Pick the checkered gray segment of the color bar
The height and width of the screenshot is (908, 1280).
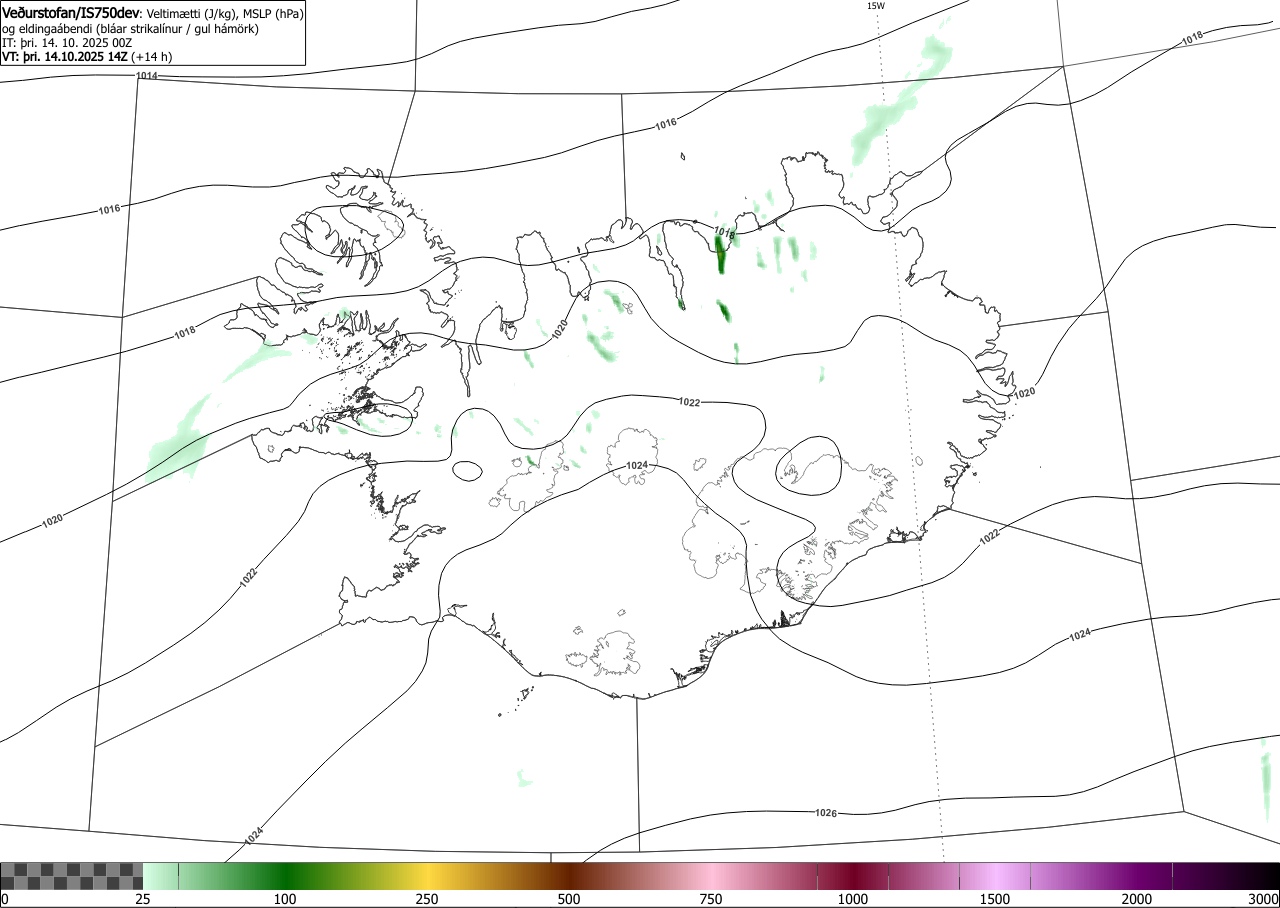71,876
